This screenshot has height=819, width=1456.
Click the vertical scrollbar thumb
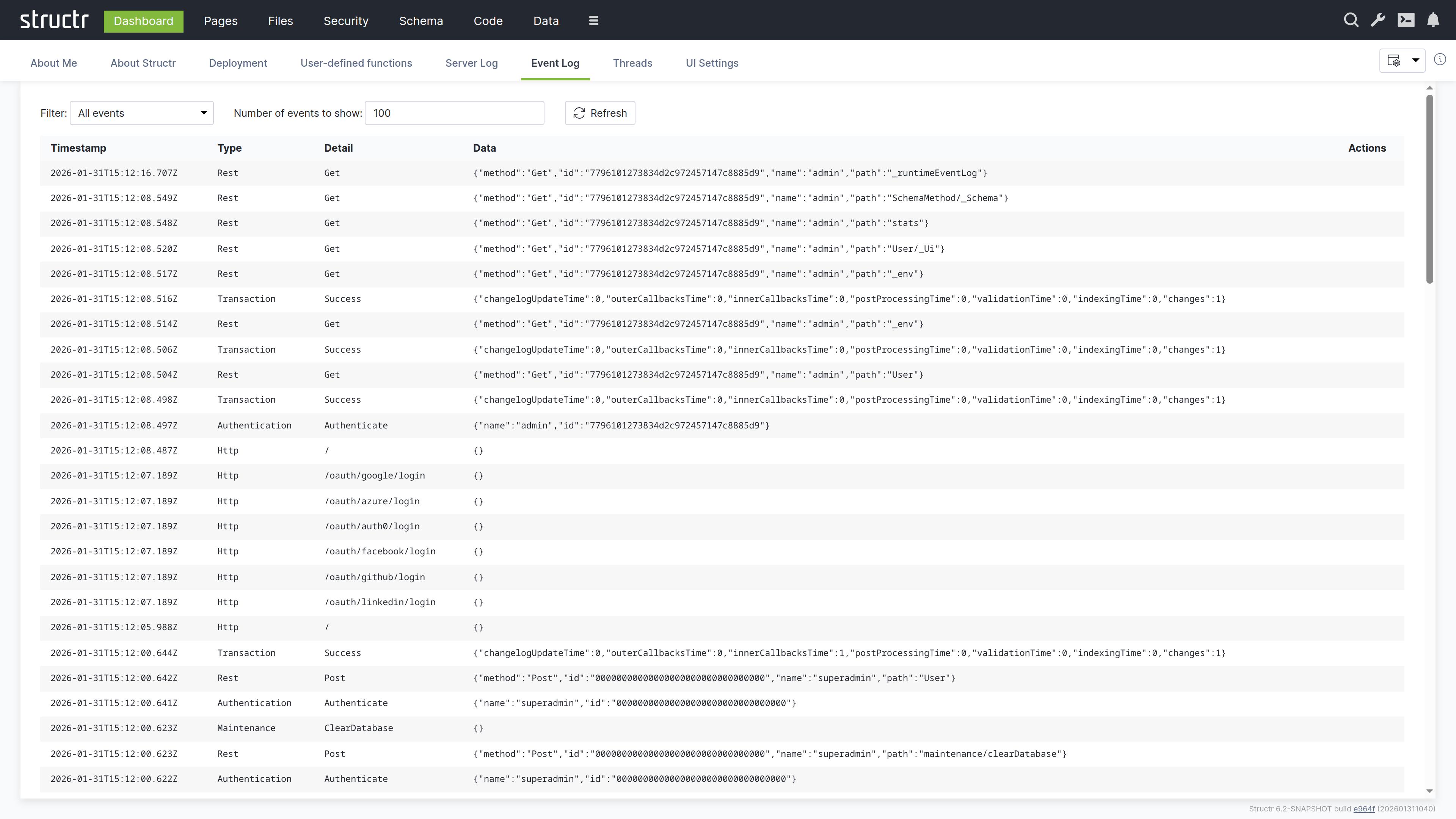pyautogui.click(x=1429, y=189)
